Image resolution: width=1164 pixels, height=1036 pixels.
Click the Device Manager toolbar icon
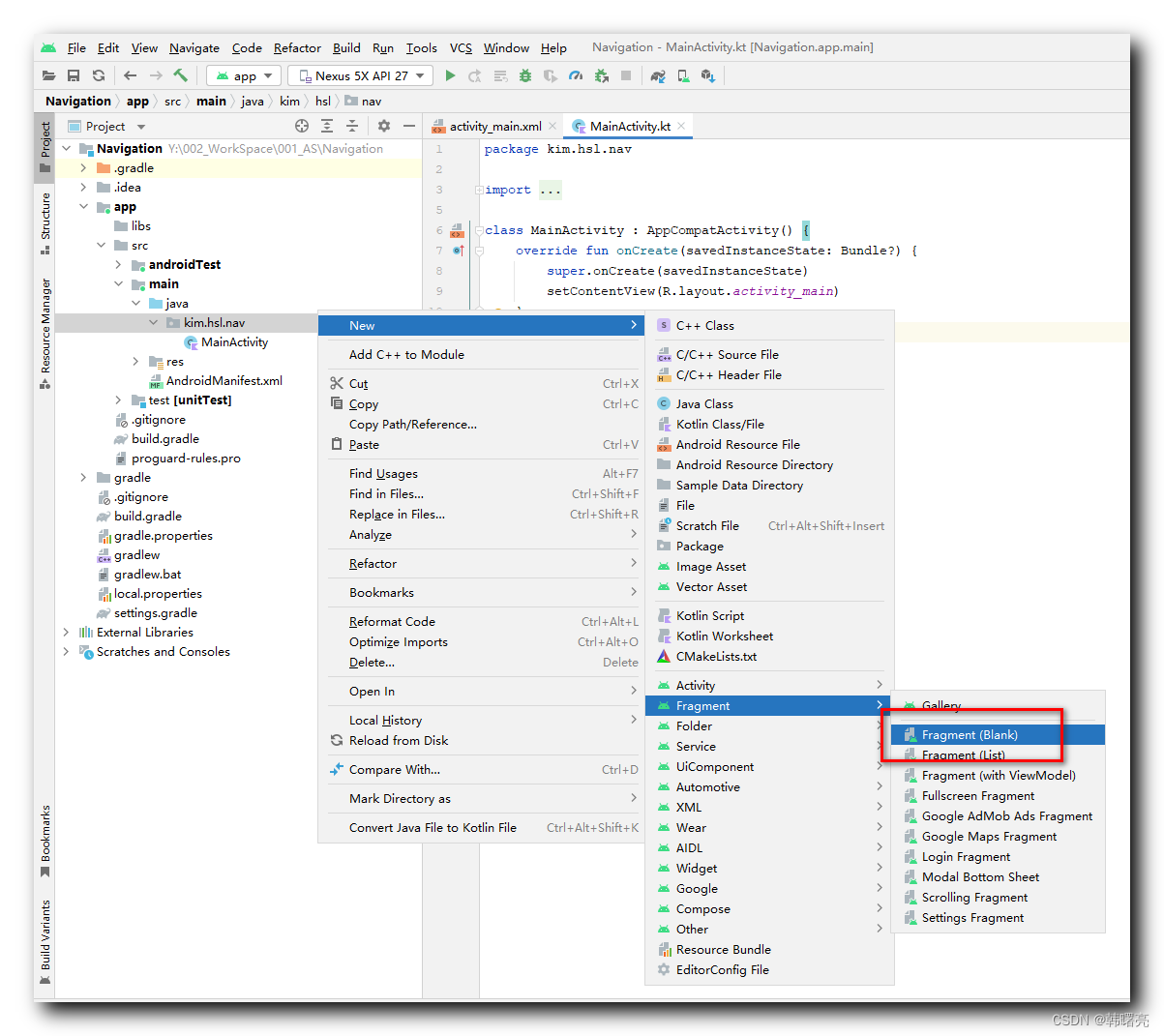683,75
